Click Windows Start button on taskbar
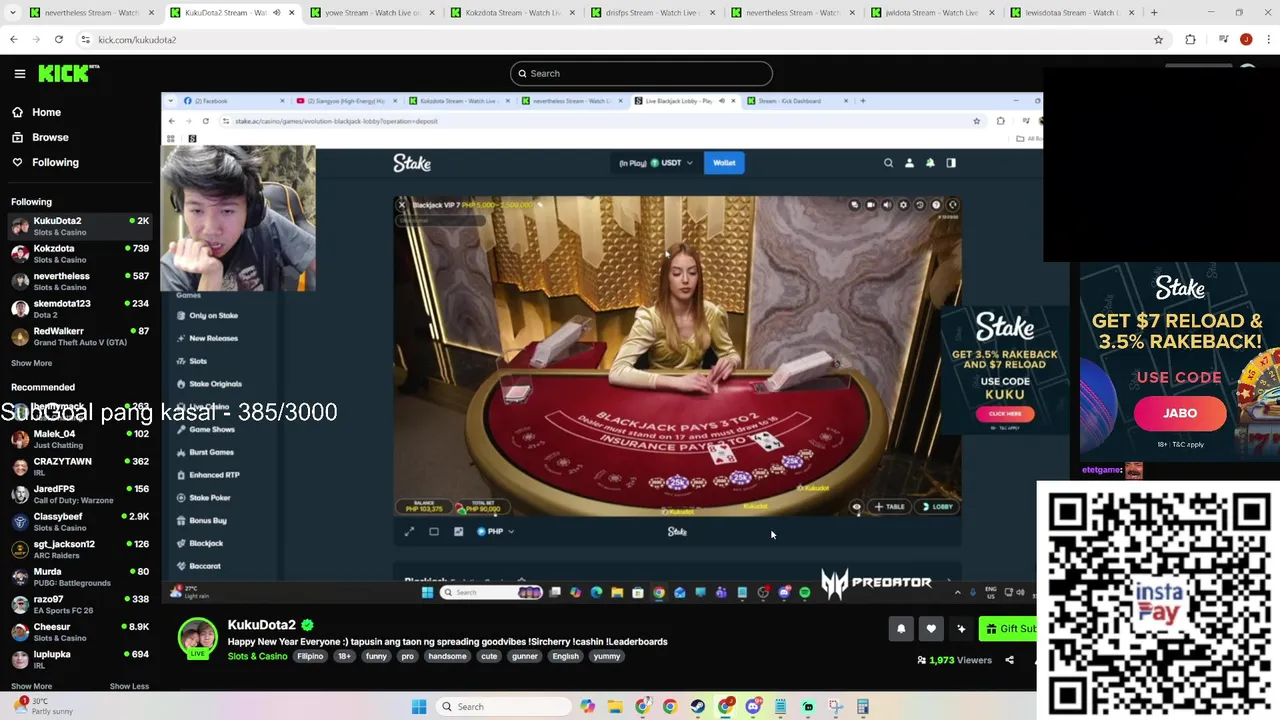 point(419,707)
